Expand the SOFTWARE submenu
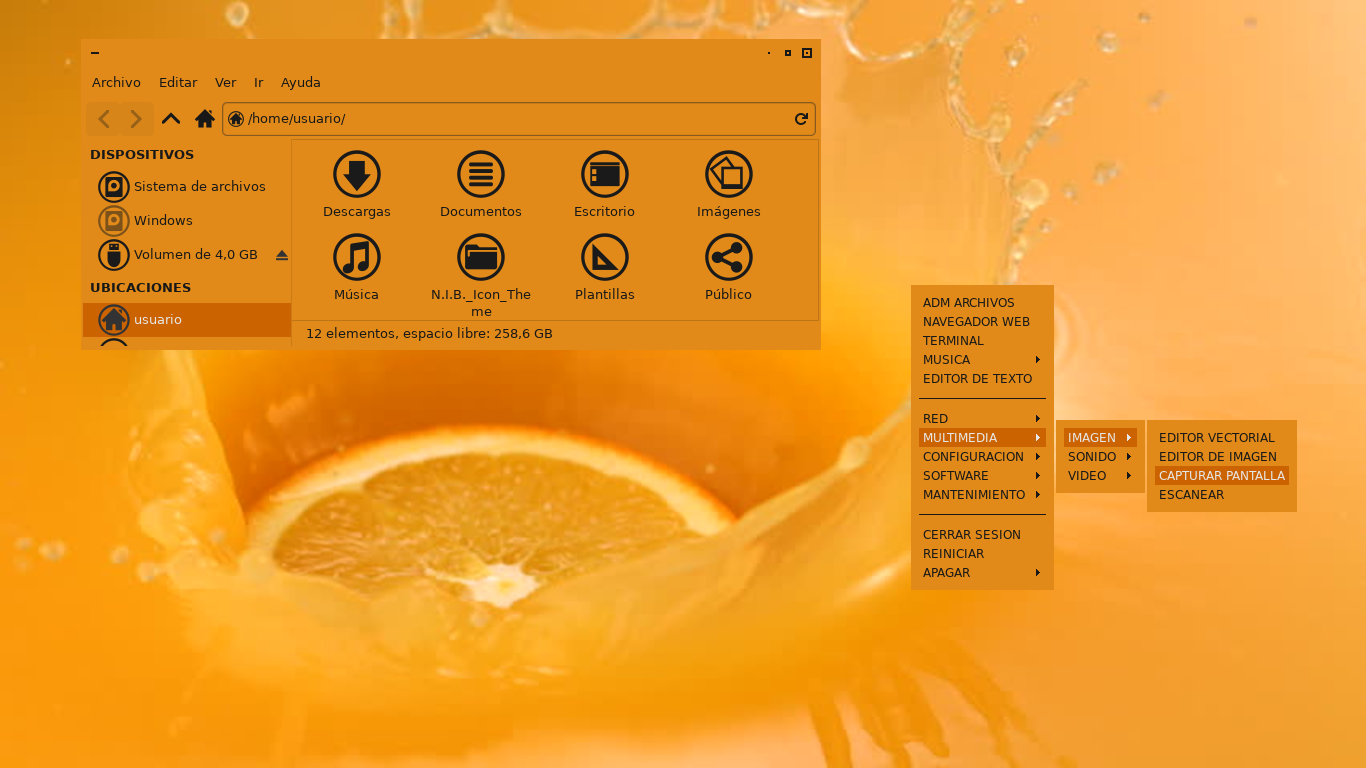1366x768 pixels. [982, 476]
